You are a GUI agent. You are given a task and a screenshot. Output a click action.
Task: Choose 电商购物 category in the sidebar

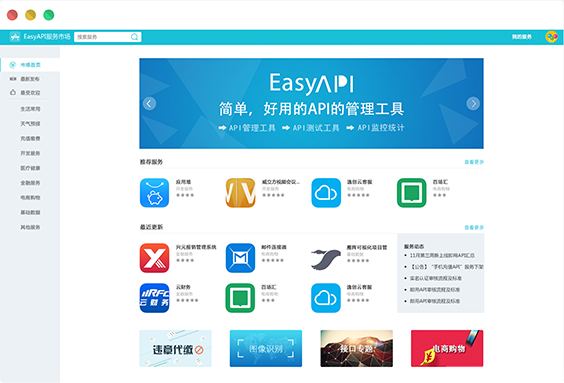pyautogui.click(x=30, y=197)
